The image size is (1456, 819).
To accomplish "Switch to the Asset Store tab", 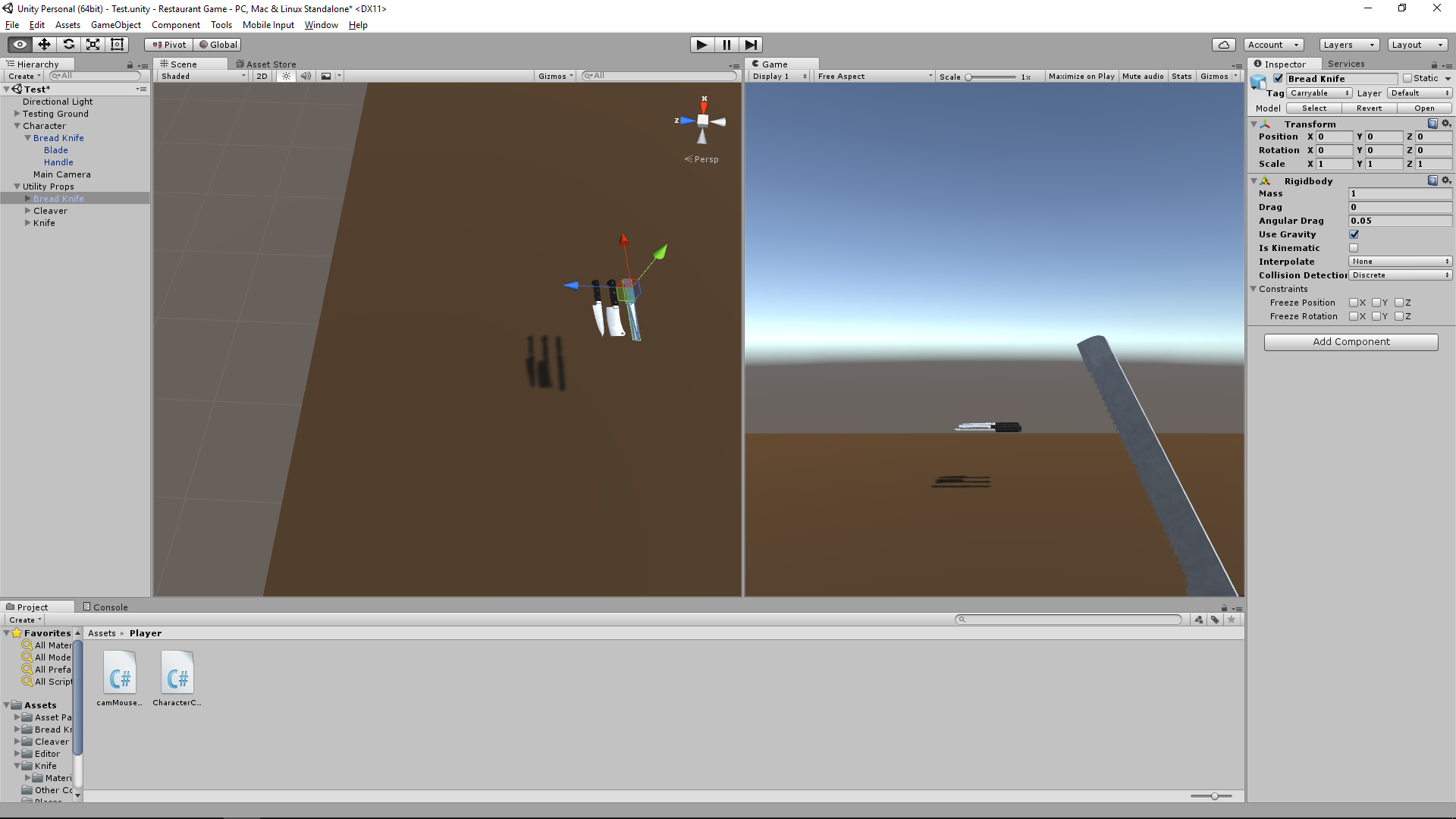I will pyautogui.click(x=265, y=64).
